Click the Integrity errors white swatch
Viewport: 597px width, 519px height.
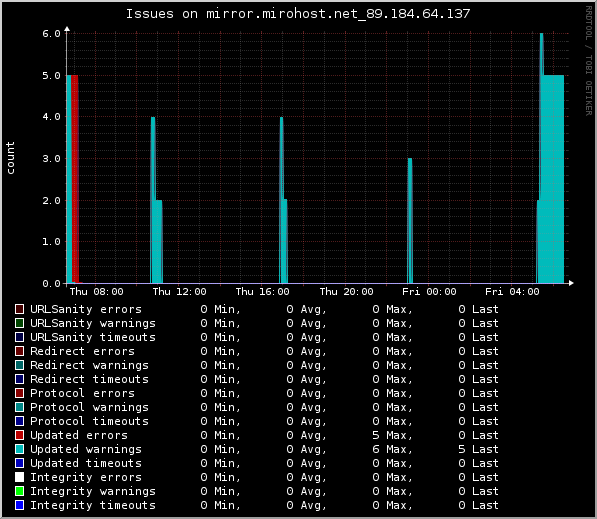(19, 477)
